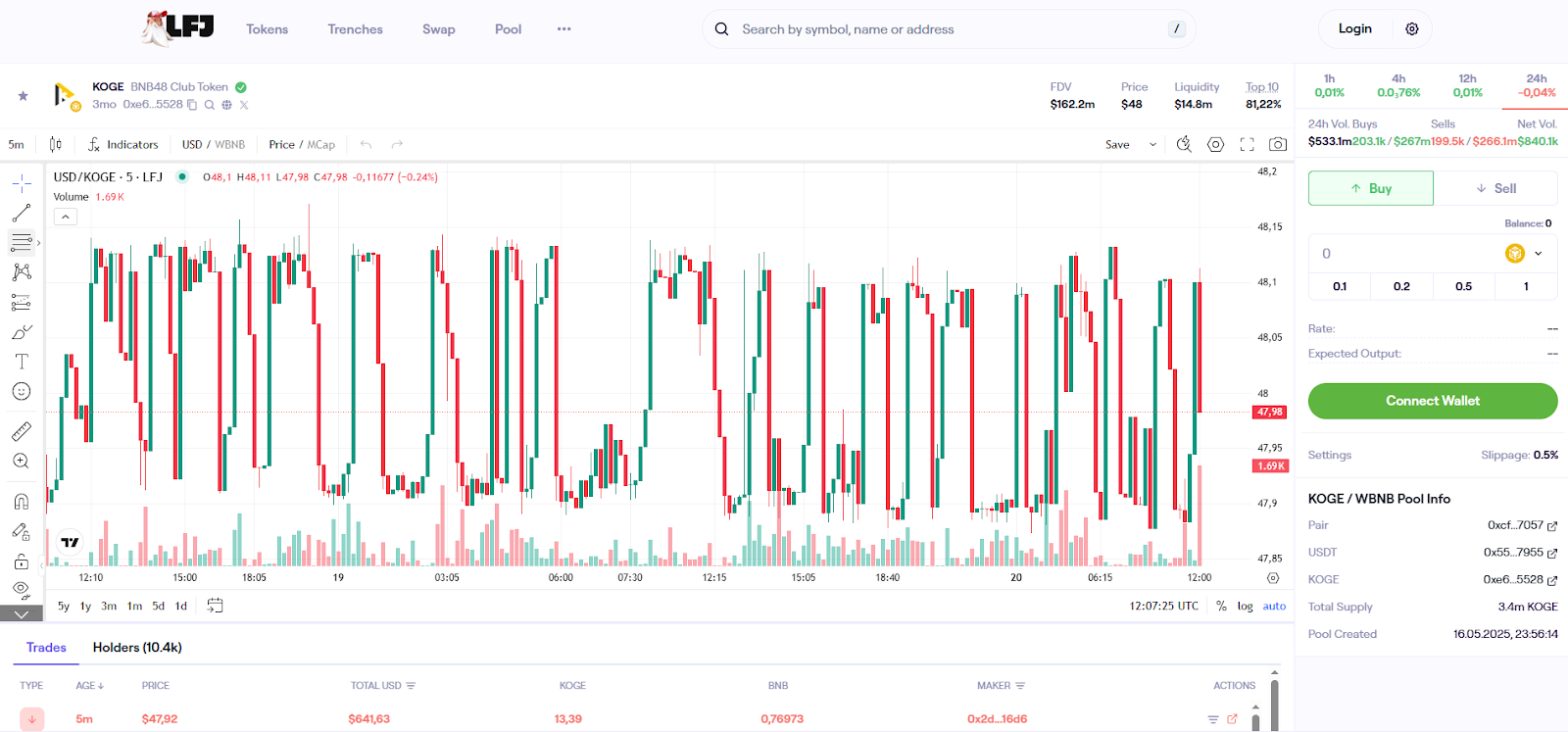Enter fullscreen chart mode
Viewport: 1568px width, 732px height.
pos(1247,144)
